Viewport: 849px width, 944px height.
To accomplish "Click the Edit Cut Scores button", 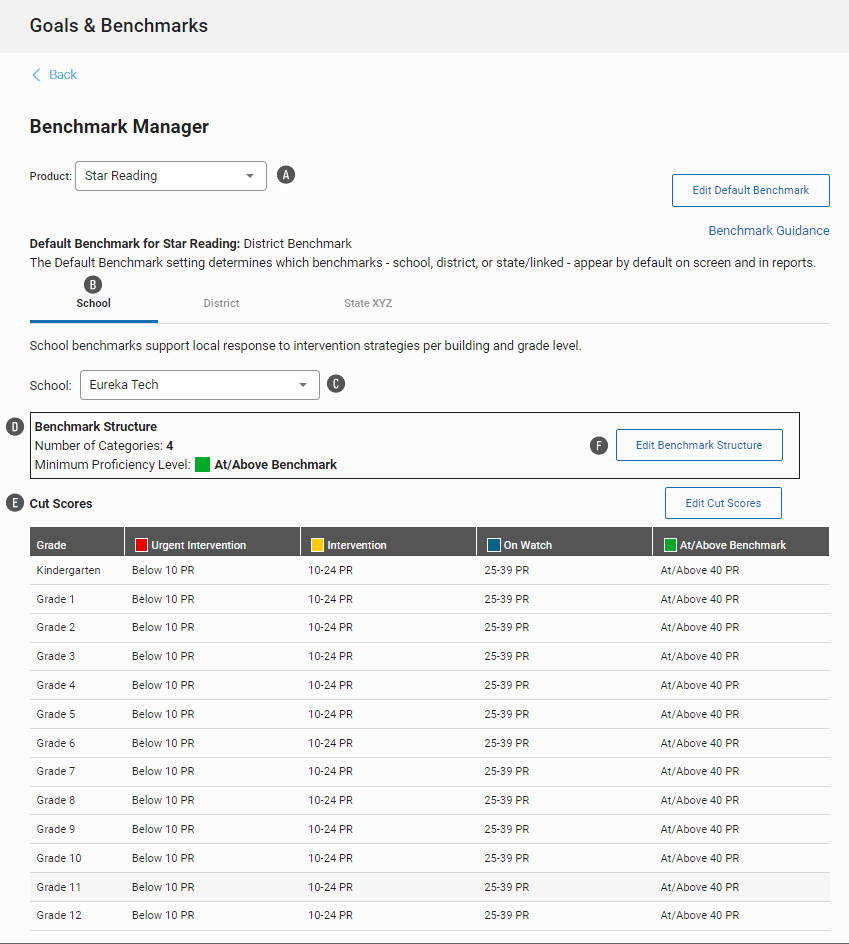I will coord(722,503).
